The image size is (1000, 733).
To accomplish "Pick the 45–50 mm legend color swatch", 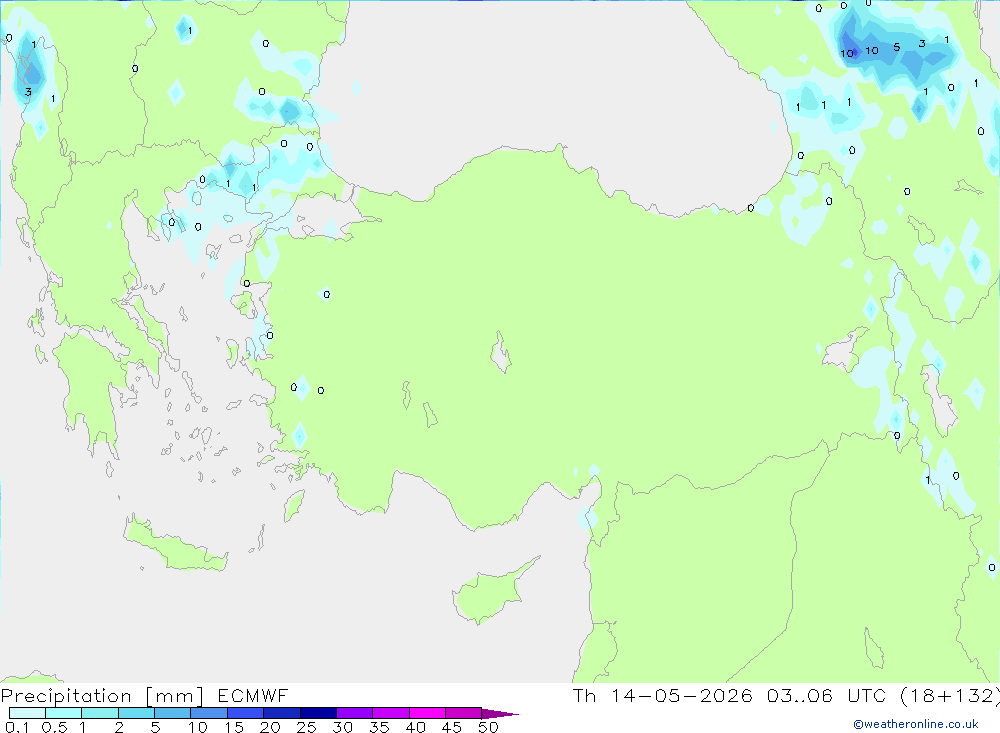I will (464, 713).
